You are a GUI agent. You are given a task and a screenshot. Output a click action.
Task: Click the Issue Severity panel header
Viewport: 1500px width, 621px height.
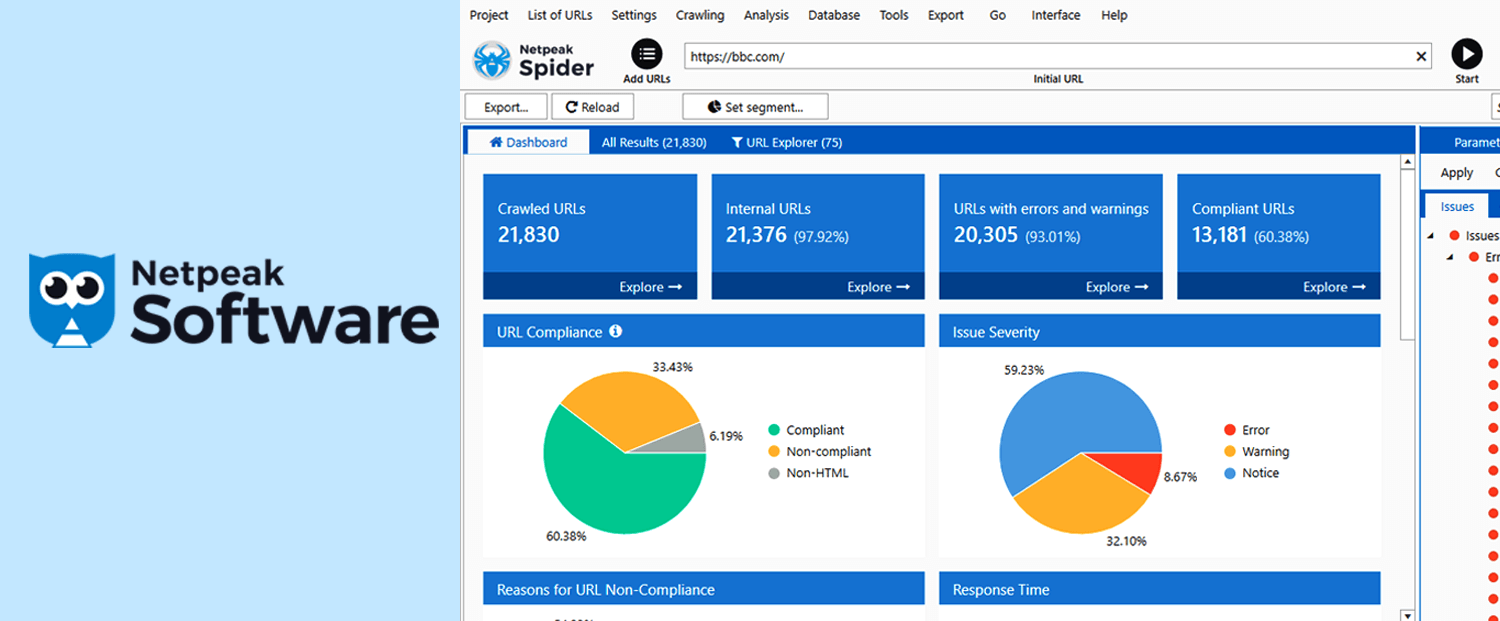tap(1160, 331)
